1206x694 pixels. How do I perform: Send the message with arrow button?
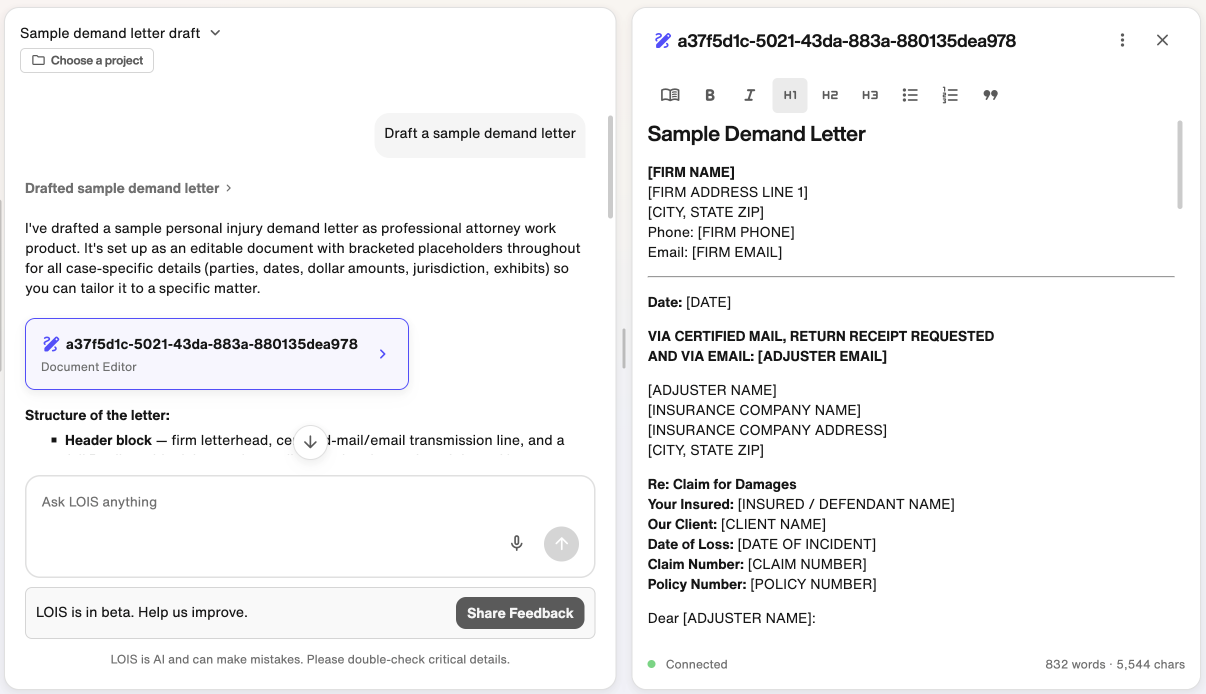pos(561,544)
